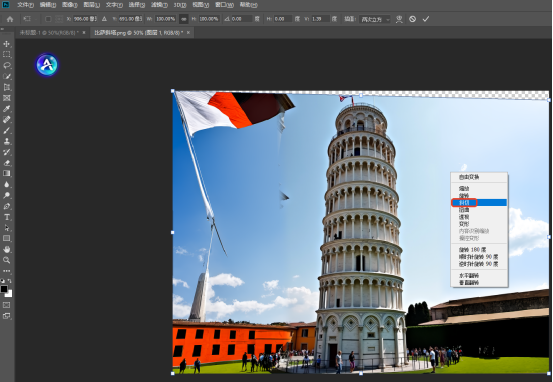Viewport: 553px width, 382px height.
Task: Toggle the maintain aspect ratio link
Action: (183, 19)
